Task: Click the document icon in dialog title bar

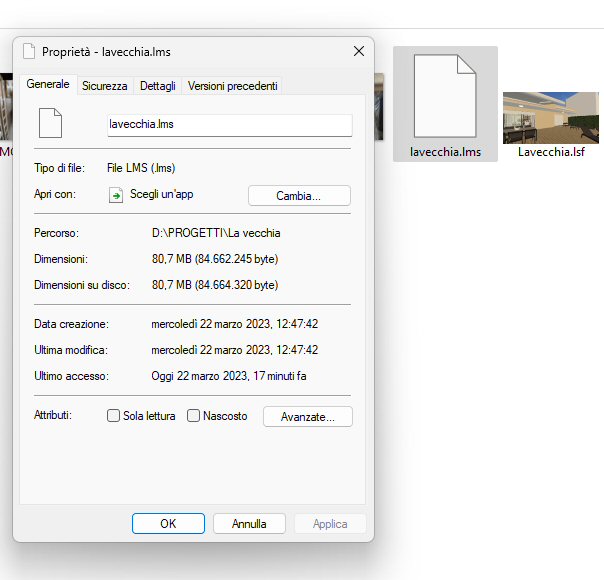Action: (x=29, y=51)
